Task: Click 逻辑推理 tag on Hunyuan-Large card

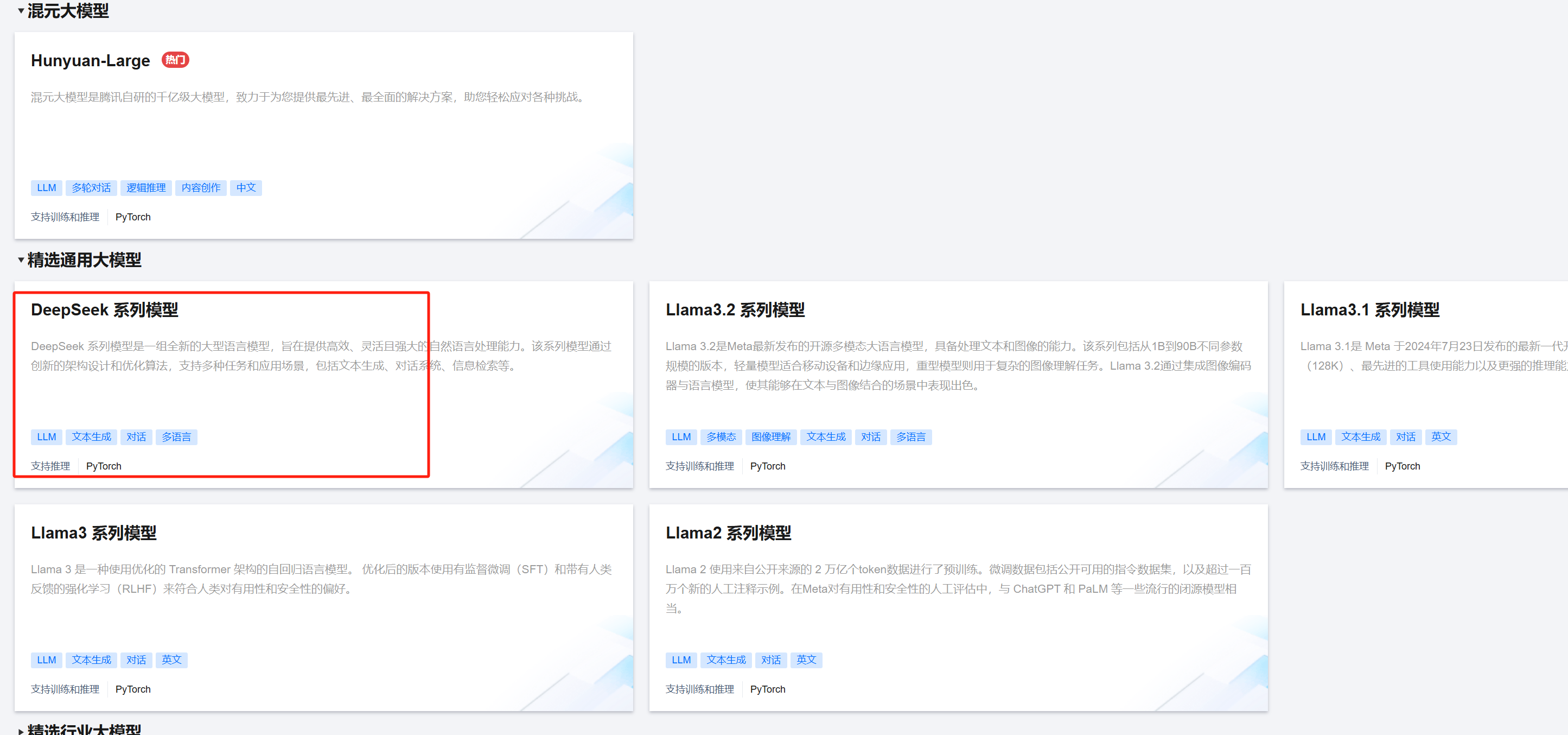Action: click(146, 188)
